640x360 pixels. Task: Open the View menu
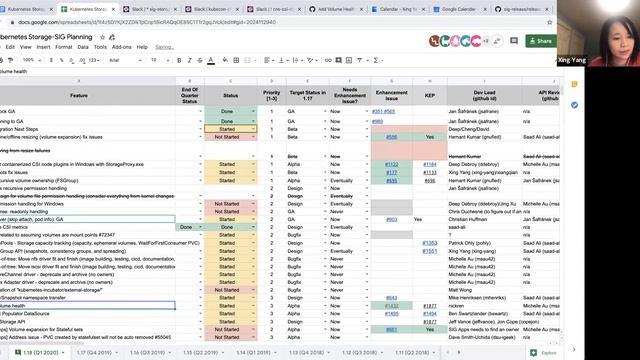coord(25,47)
